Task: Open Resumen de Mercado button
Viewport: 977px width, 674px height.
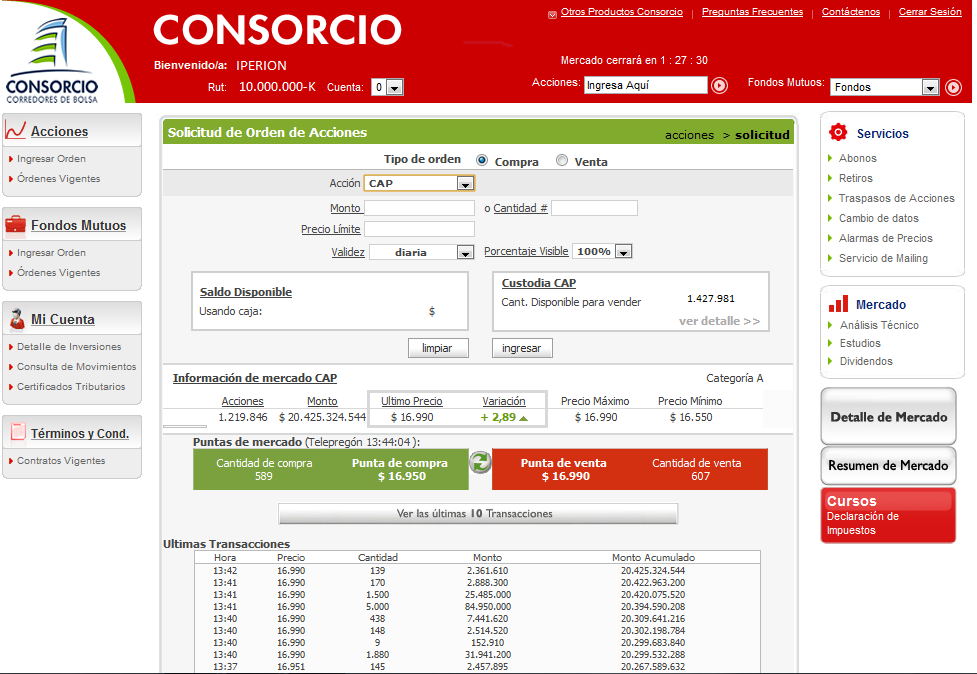Action: pyautogui.click(x=889, y=465)
